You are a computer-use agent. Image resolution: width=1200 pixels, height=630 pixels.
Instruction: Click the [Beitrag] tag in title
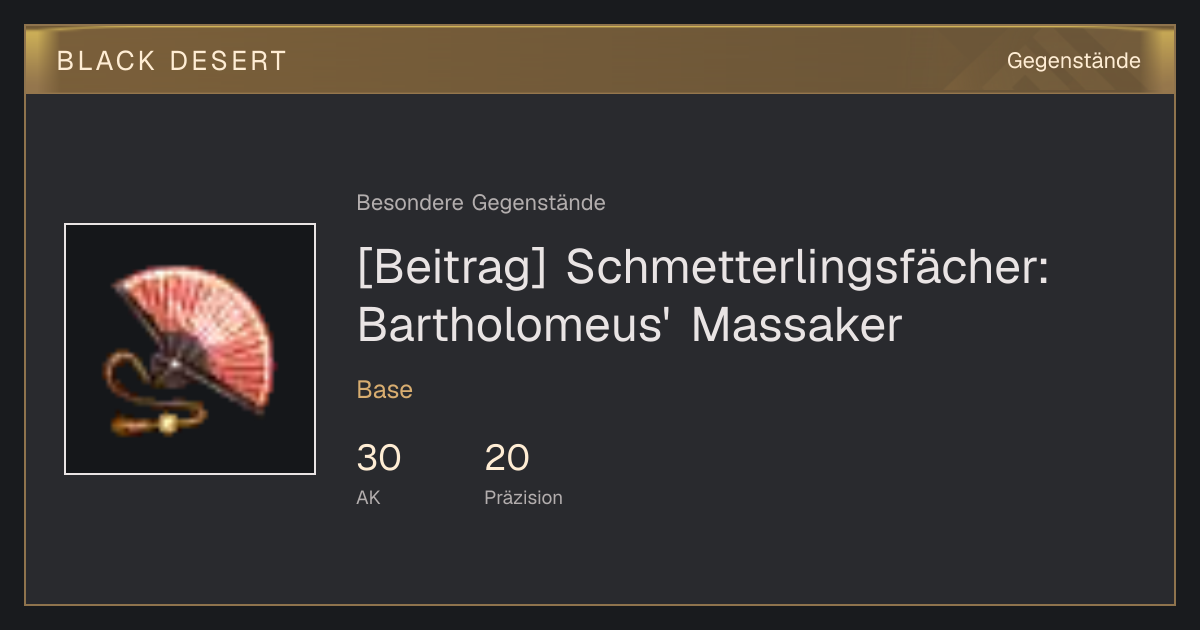pyautogui.click(x=451, y=268)
